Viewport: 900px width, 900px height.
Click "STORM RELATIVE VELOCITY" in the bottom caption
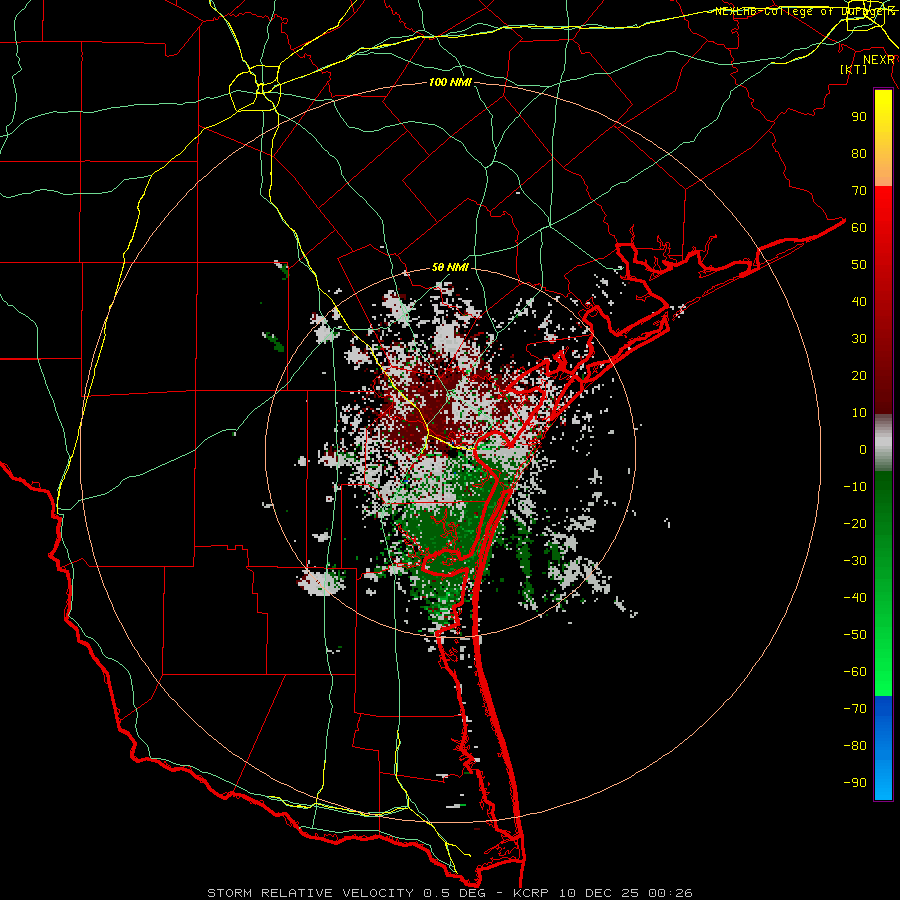click(310, 893)
